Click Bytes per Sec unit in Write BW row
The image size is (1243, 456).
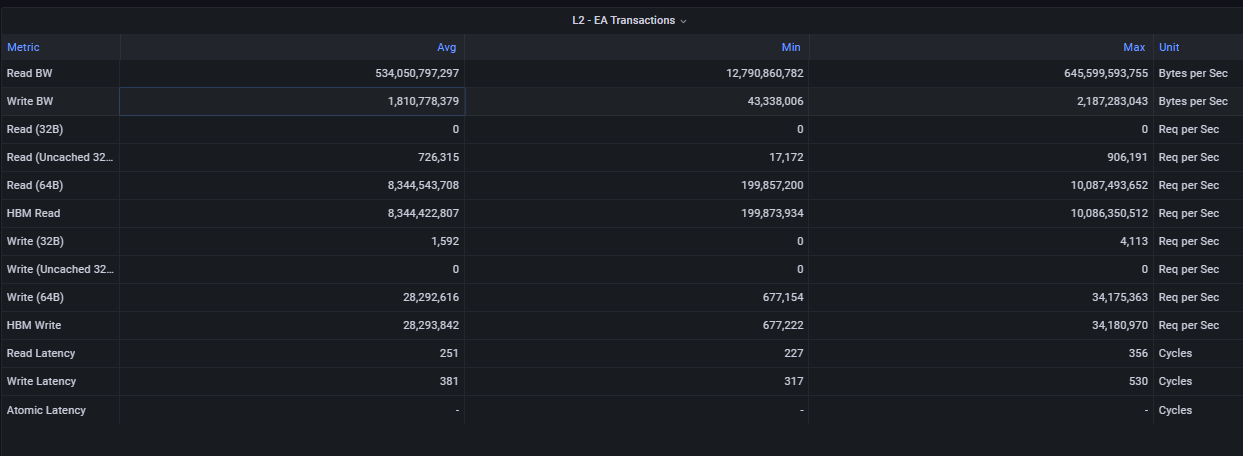click(1193, 101)
